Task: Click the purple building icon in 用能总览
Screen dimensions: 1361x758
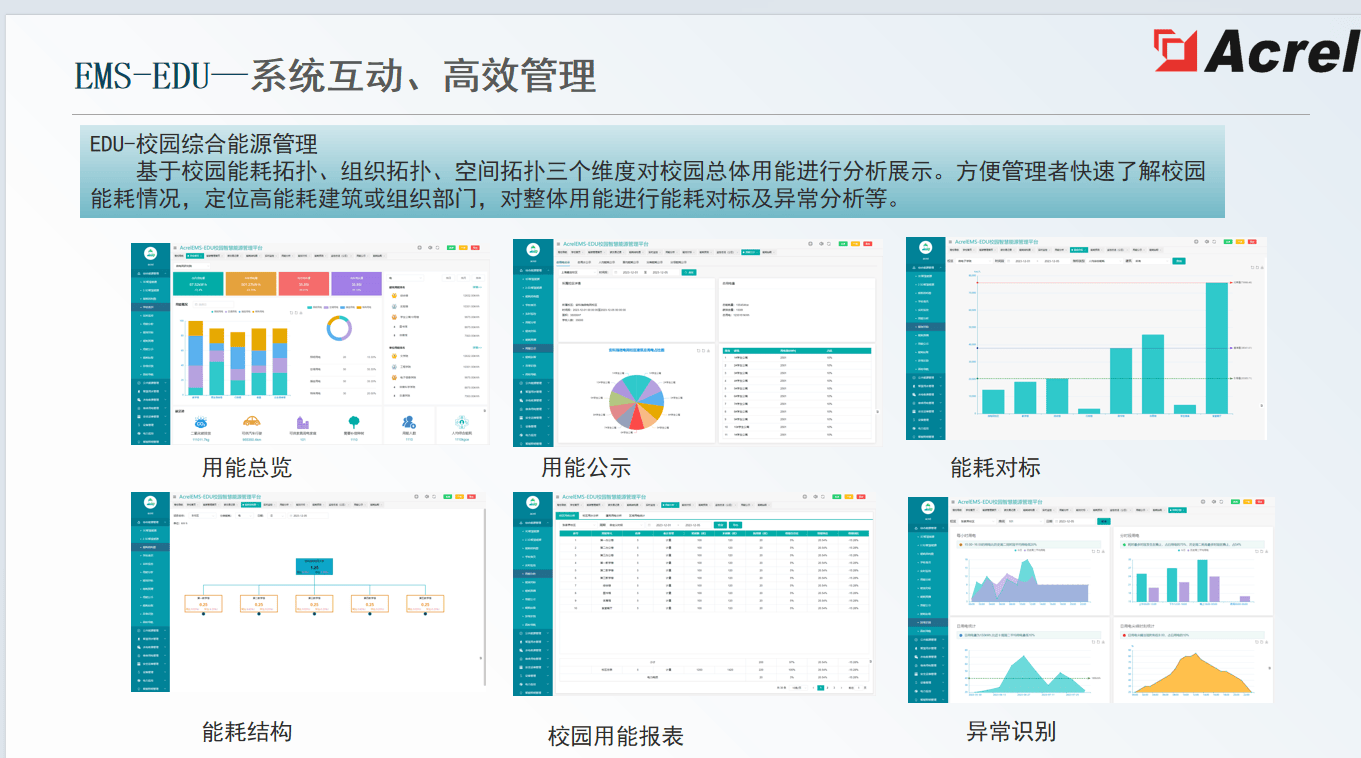Action: pos(302,423)
